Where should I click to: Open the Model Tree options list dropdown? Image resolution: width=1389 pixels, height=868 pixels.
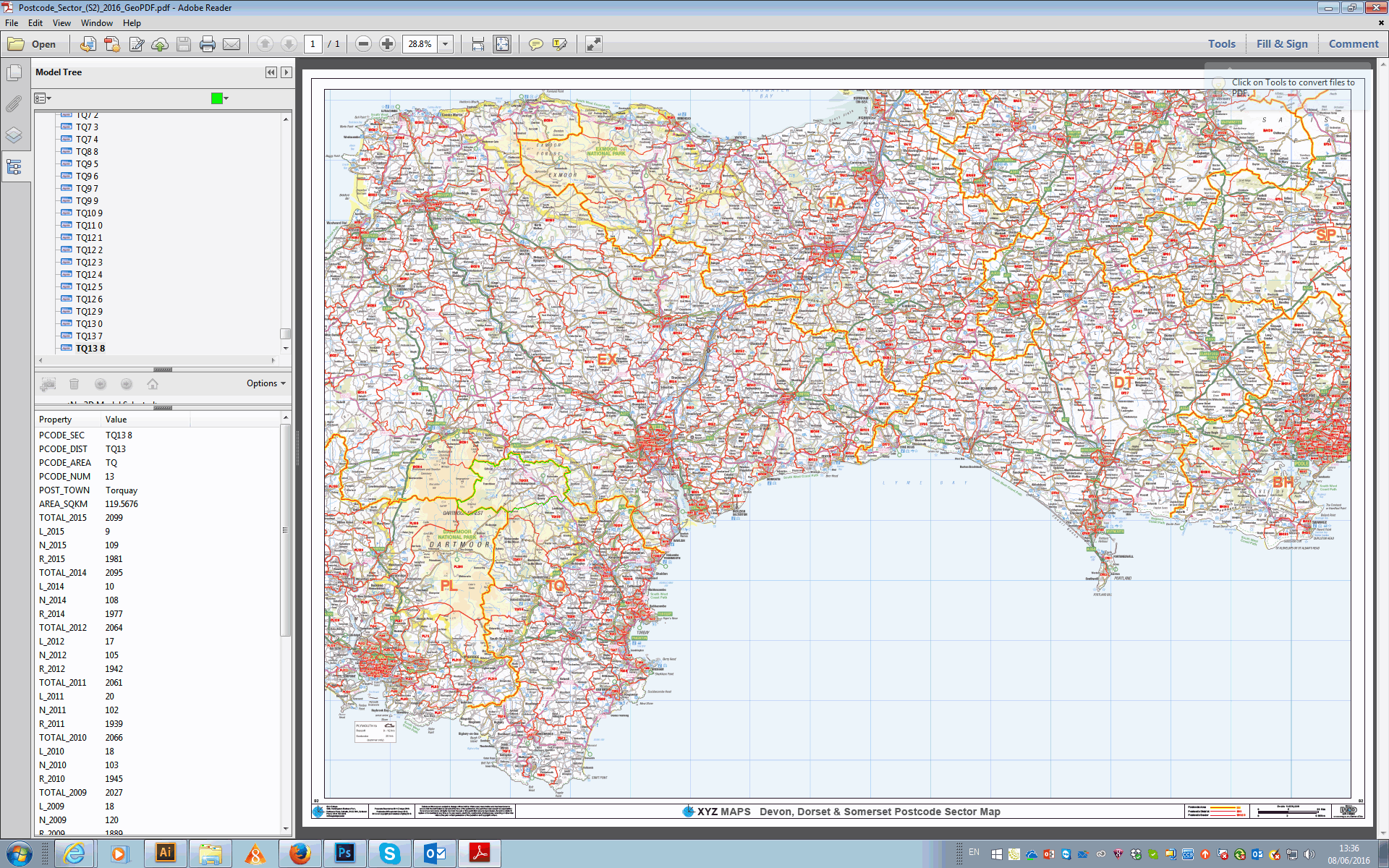coord(41,98)
